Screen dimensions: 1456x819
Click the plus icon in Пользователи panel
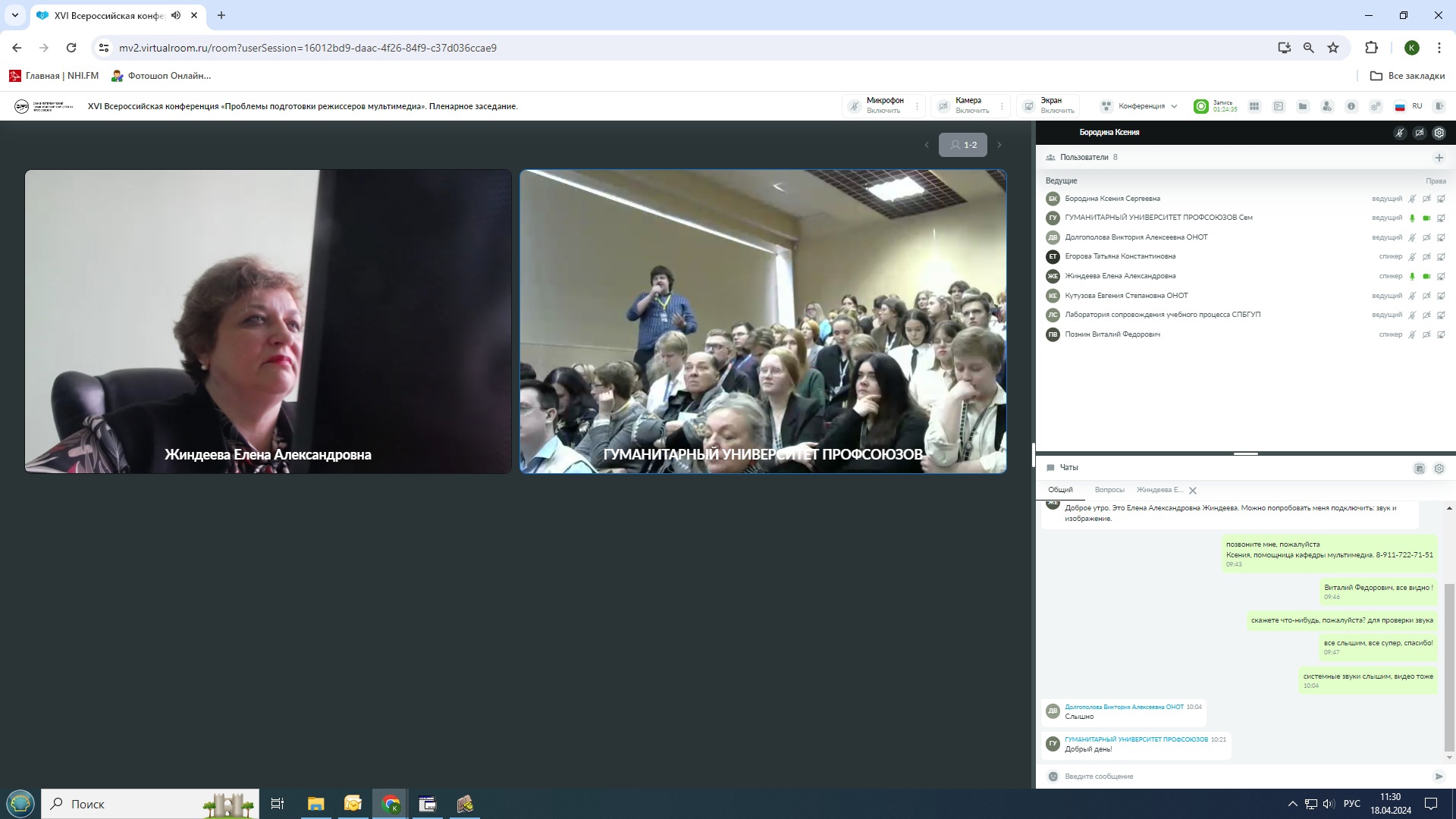click(x=1439, y=158)
